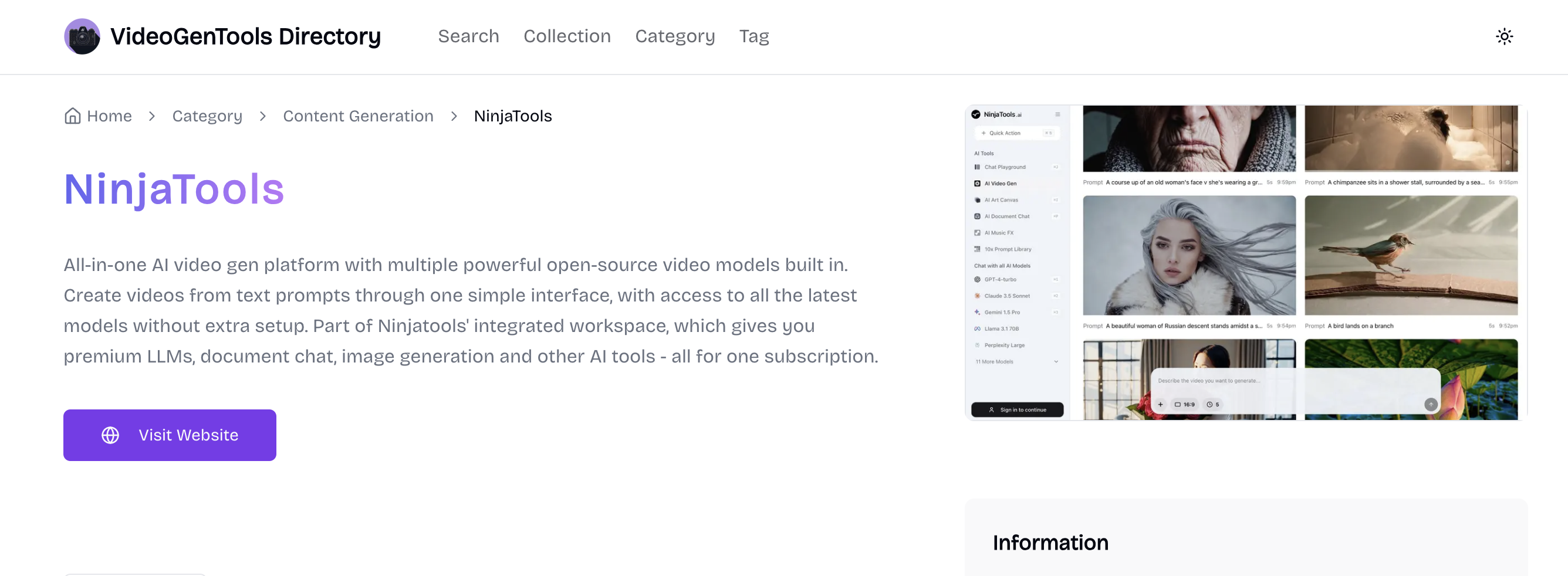Click the Information section heading
This screenshot has height=576, width=1568.
click(x=1050, y=542)
